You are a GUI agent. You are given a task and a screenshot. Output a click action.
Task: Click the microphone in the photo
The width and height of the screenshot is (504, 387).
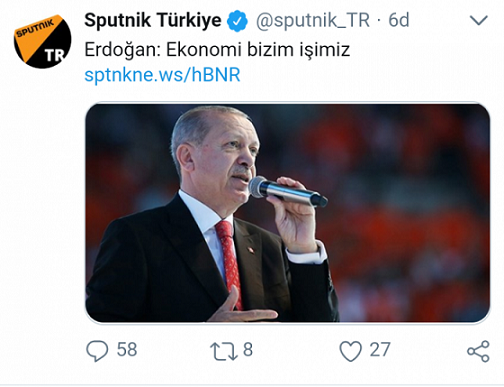288,191
